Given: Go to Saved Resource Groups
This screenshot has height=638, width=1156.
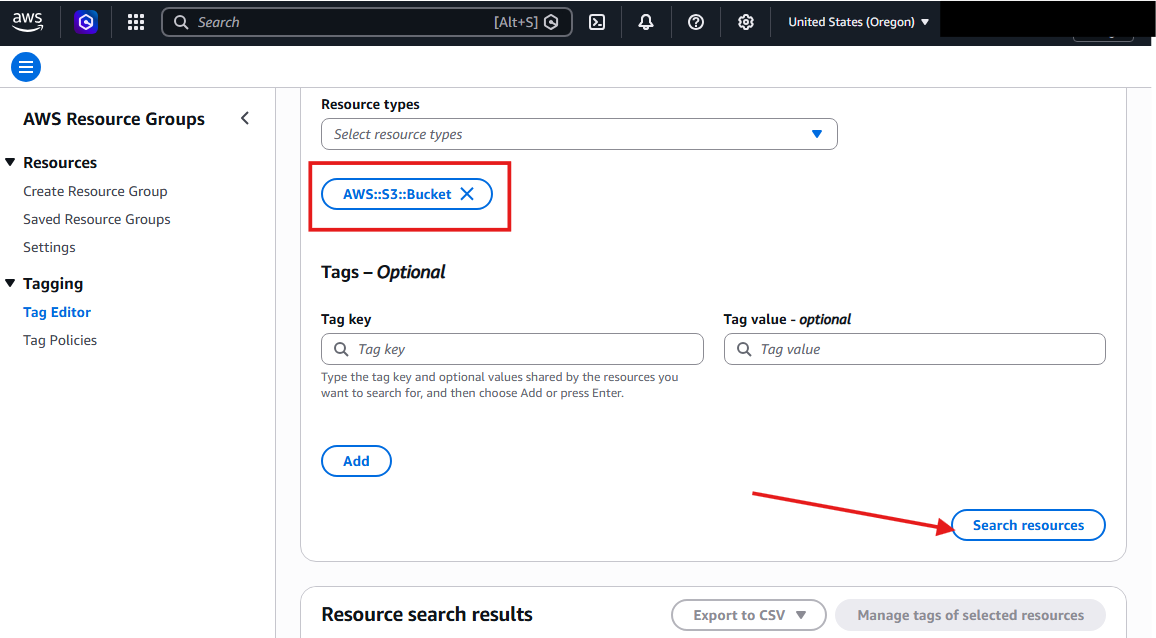Looking at the screenshot, I should [97, 219].
